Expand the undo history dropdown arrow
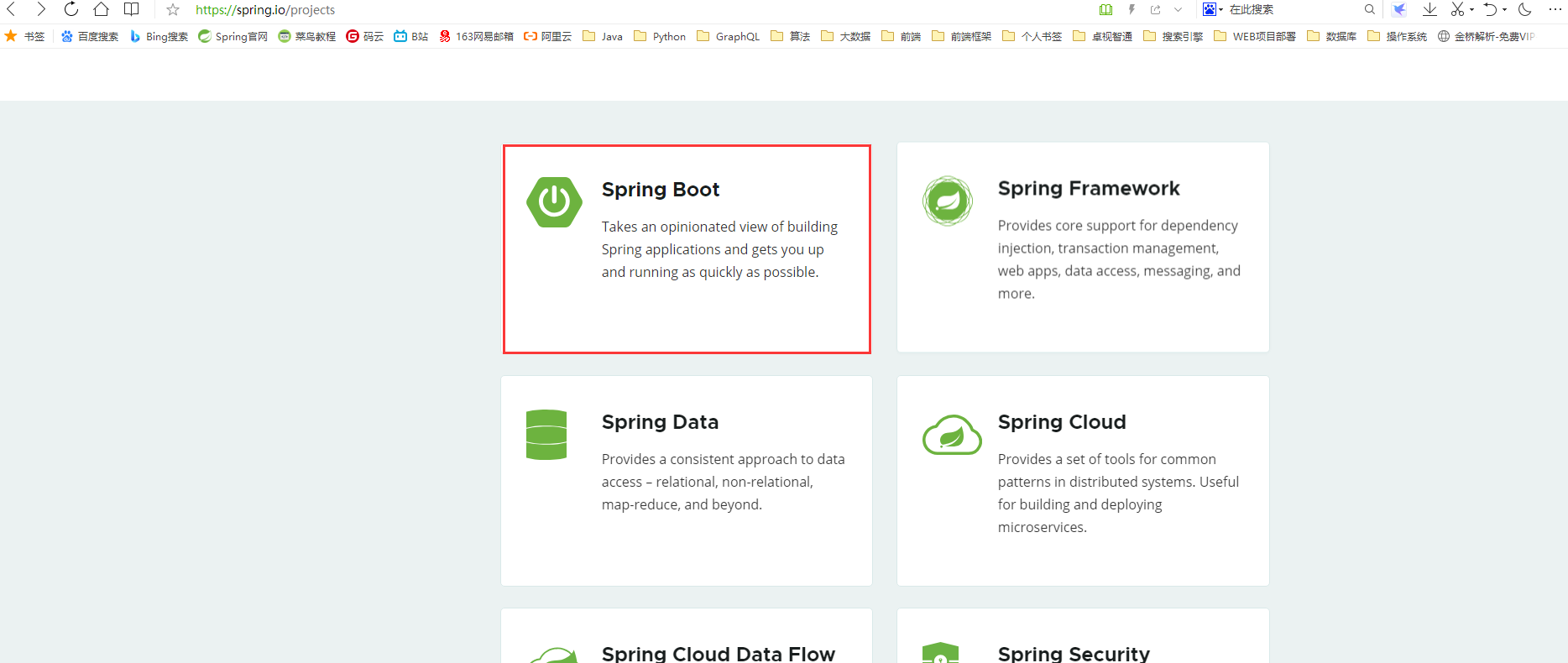 (1504, 10)
